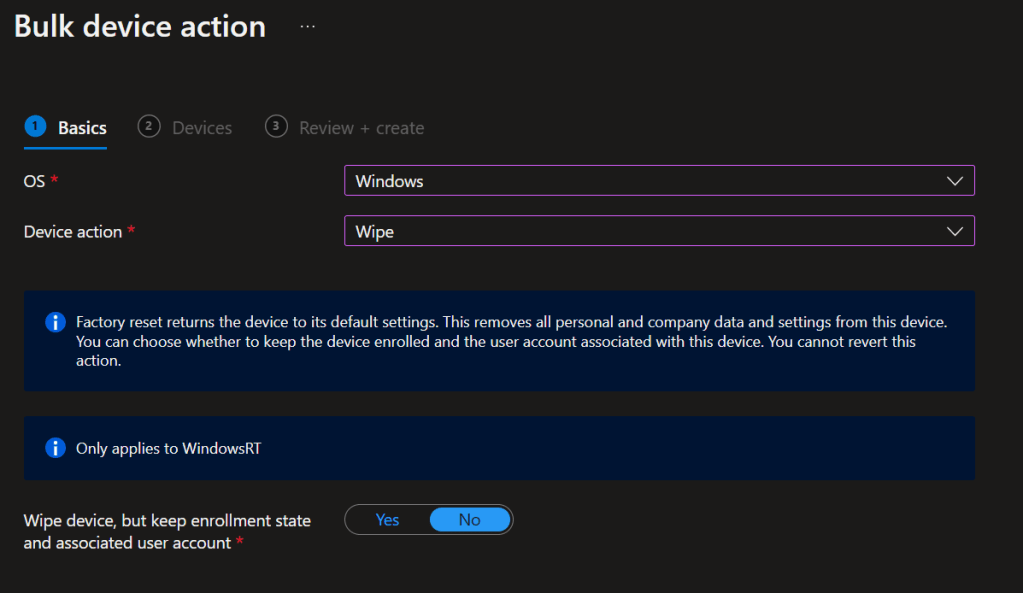Click the info icon in the factory reset notice
This screenshot has height=593, width=1023.
point(55,322)
